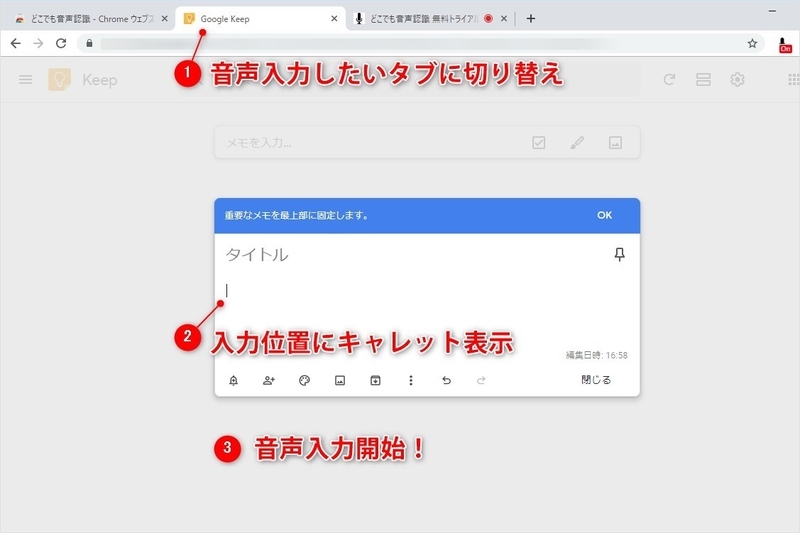
Task: Dismiss the blue pin tip with OK
Action: pyautogui.click(x=604, y=215)
